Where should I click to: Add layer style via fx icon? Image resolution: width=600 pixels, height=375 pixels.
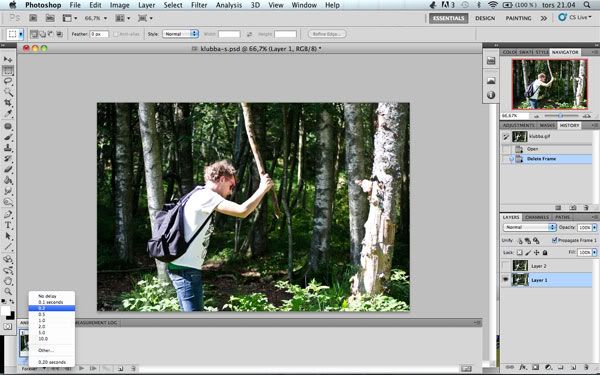[x=523, y=367]
